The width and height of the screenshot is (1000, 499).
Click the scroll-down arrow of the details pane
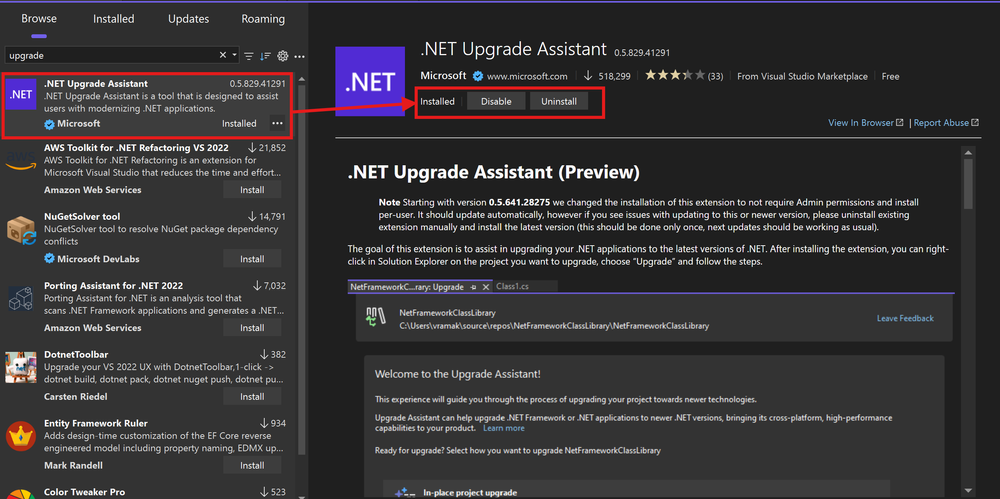(x=969, y=490)
